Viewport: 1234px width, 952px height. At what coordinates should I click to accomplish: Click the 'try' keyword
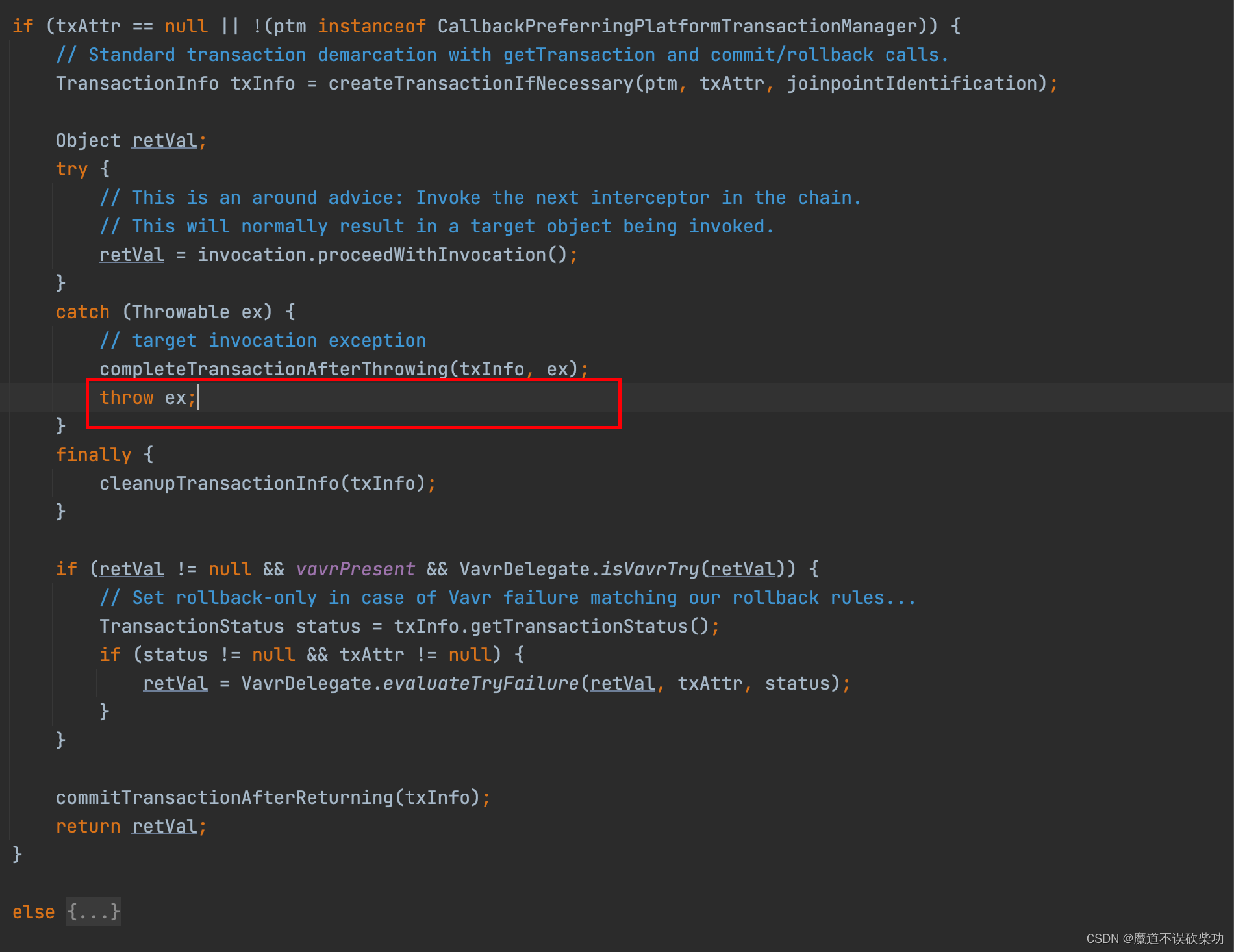click(71, 169)
